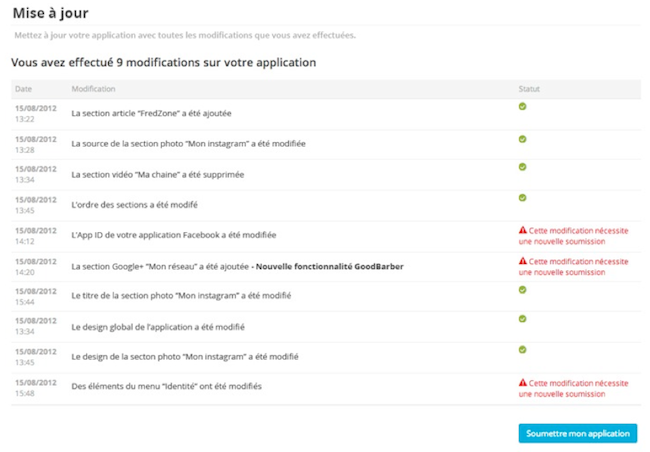
Task: Click green check for global design modification
Action: pyautogui.click(x=522, y=320)
